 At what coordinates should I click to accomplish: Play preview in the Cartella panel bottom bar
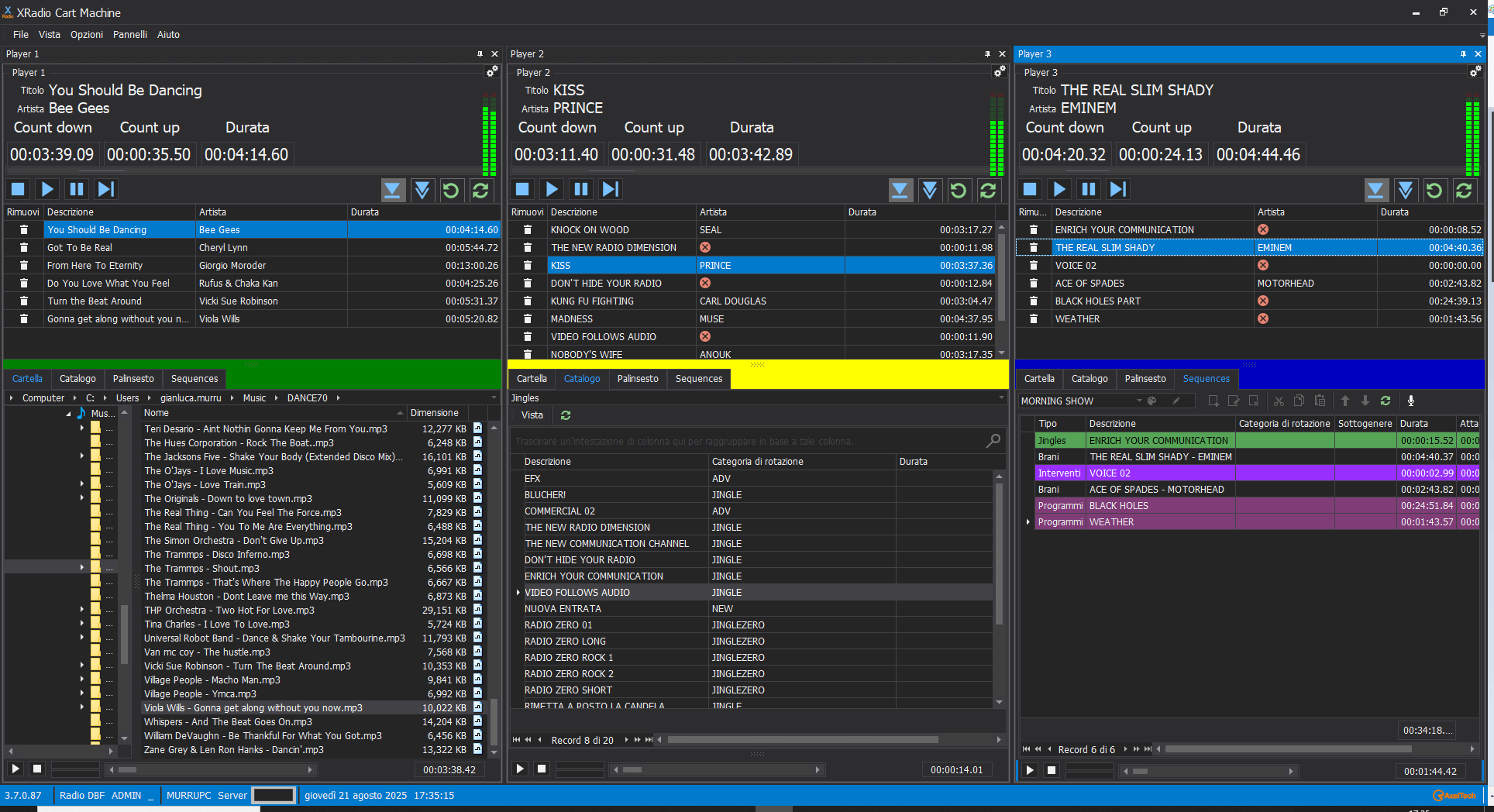(15, 769)
